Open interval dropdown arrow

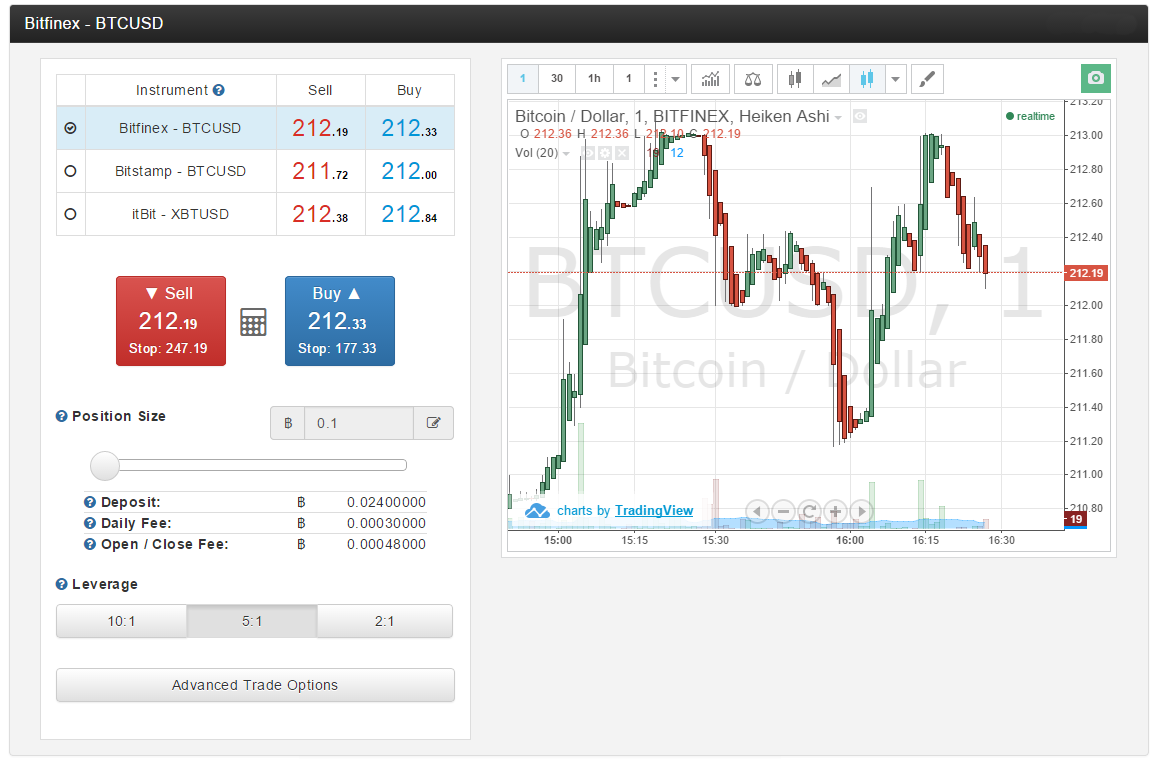point(675,79)
